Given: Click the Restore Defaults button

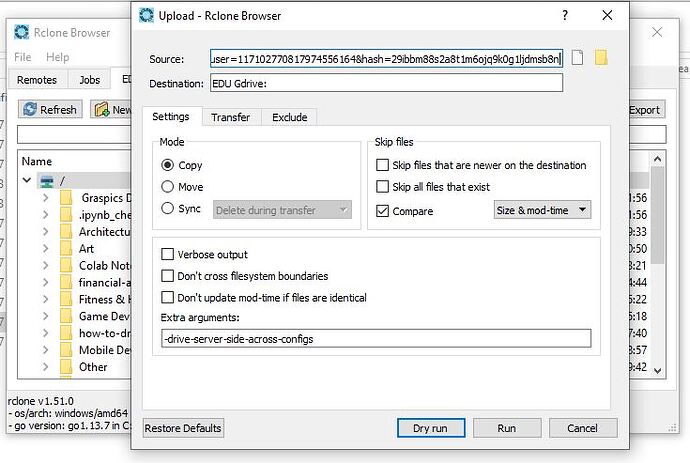Looking at the screenshot, I should pyautogui.click(x=183, y=428).
